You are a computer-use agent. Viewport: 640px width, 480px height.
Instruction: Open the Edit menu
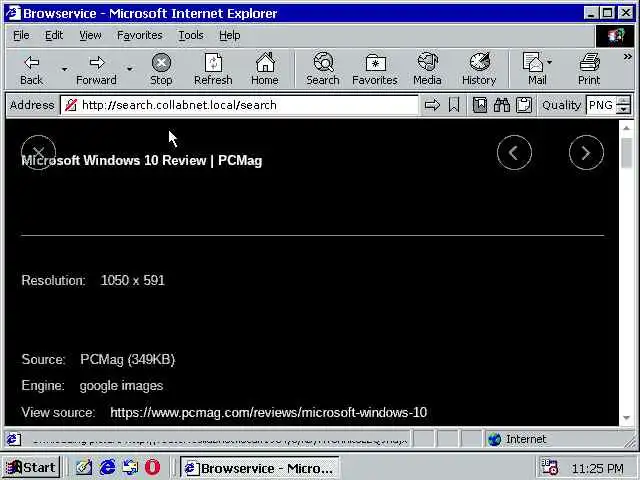click(54, 36)
